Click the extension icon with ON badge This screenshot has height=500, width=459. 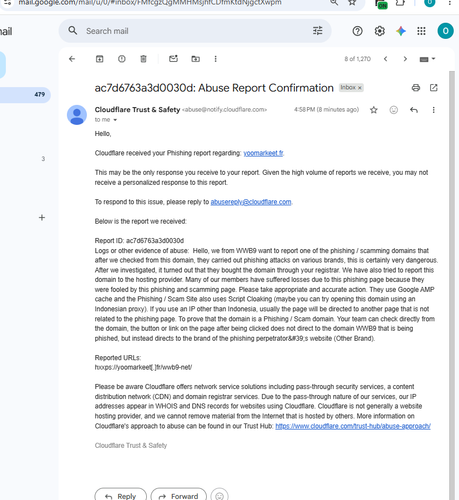[381, 4]
